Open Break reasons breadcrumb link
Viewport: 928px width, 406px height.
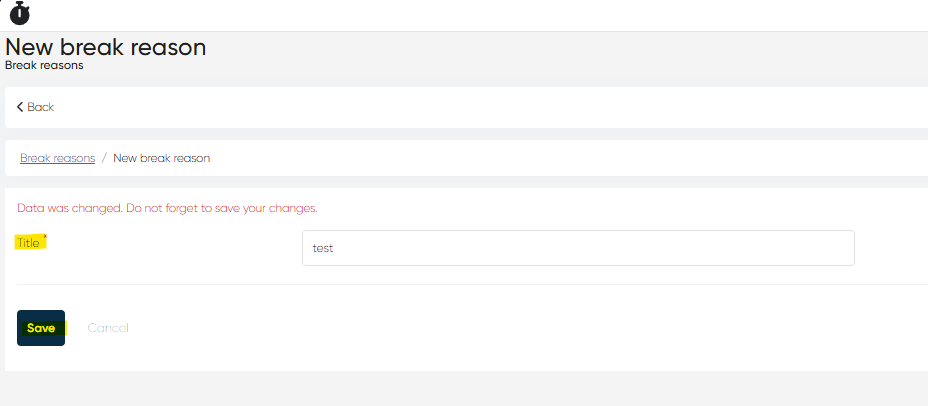(57, 158)
